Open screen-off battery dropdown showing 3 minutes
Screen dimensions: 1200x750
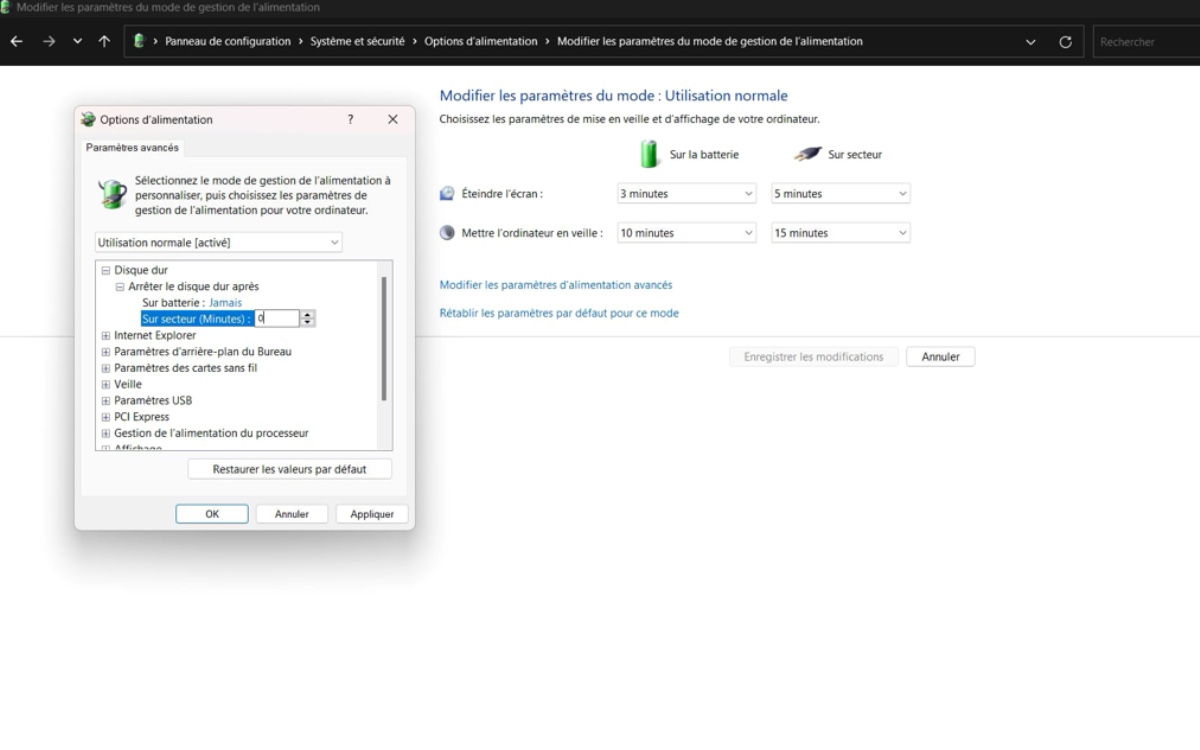(686, 194)
